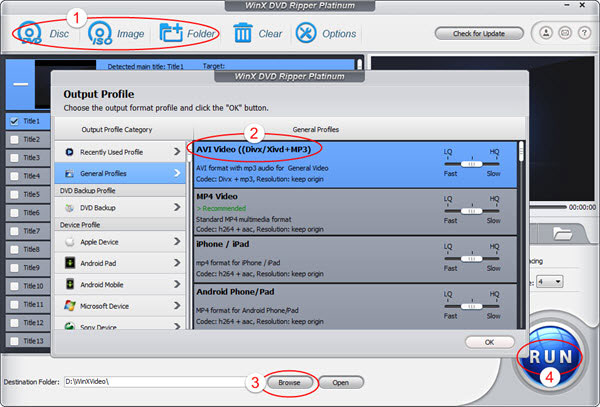This screenshot has width=600, height=407.
Task: Click the General Profiles icon
Action: [69, 173]
